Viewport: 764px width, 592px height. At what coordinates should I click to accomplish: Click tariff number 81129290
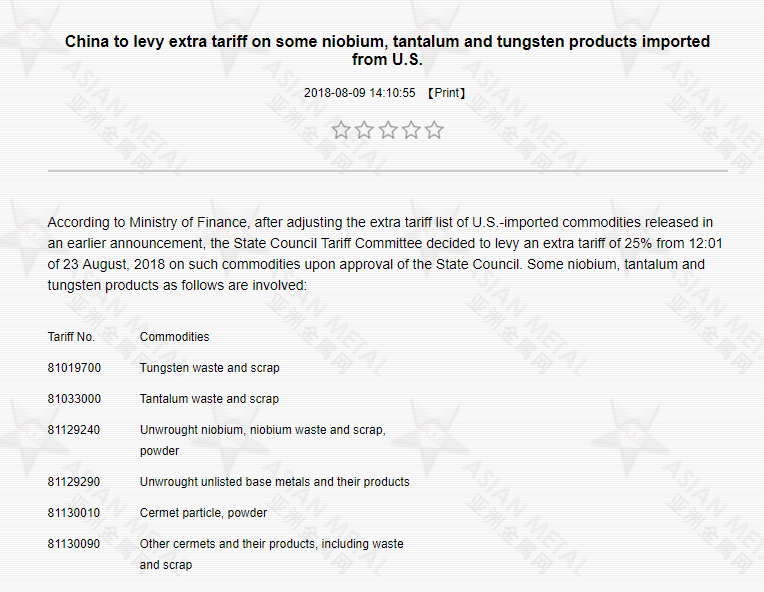click(74, 482)
